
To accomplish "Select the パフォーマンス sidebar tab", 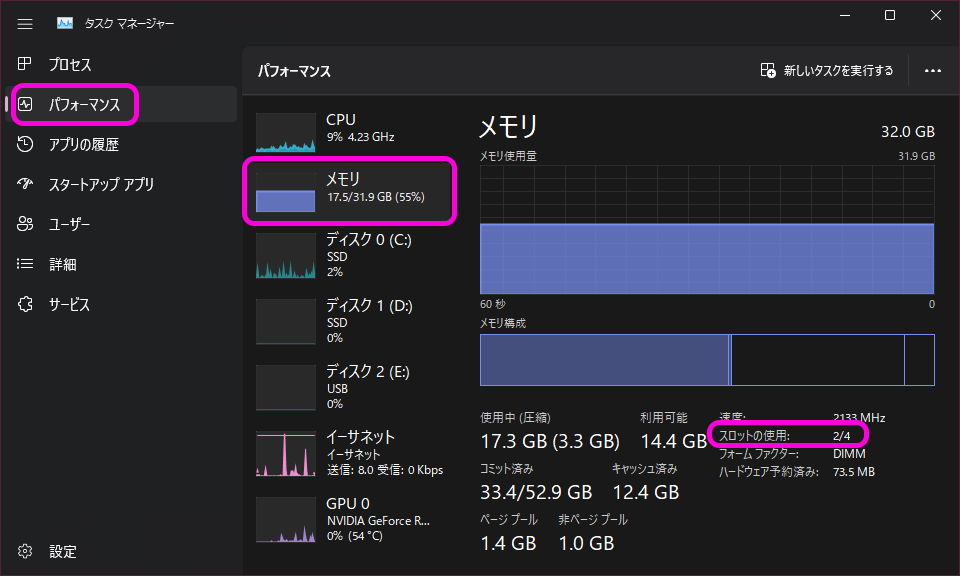I will click(84, 104).
